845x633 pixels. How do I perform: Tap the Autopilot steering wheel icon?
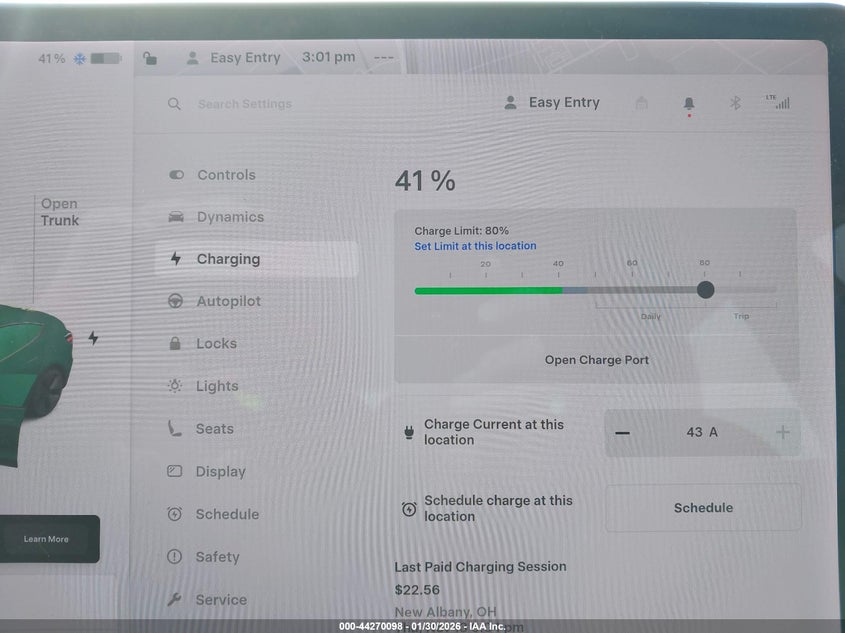(175, 301)
